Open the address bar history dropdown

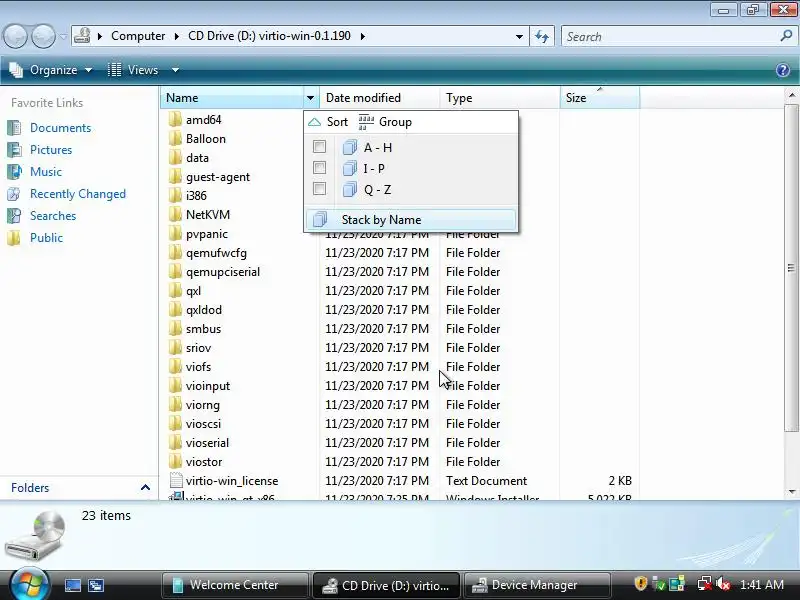pos(519,36)
